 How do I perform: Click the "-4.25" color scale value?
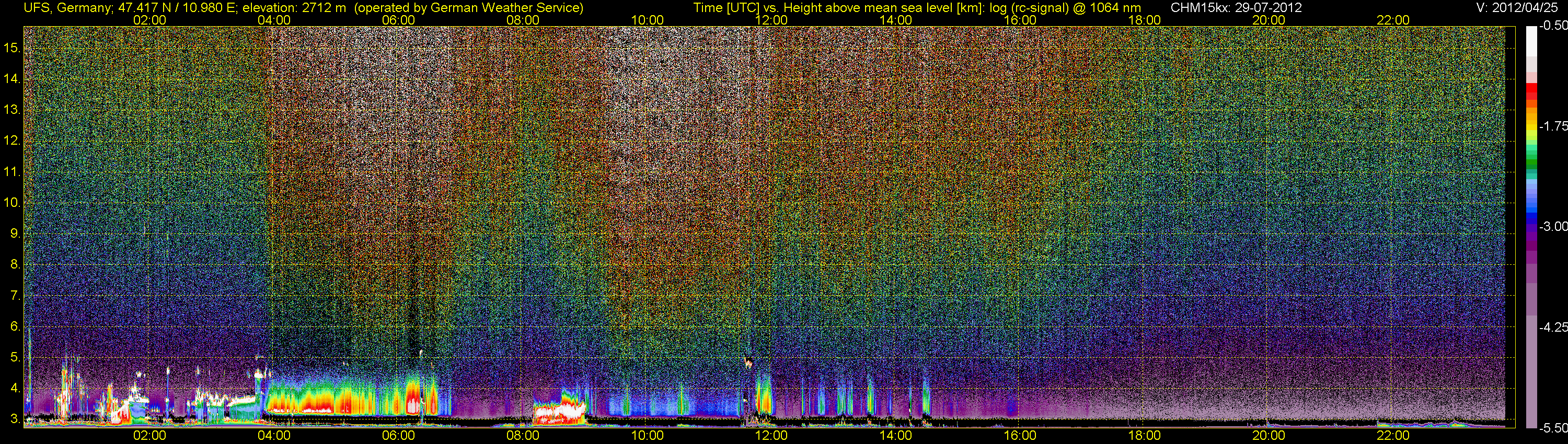point(1553,327)
